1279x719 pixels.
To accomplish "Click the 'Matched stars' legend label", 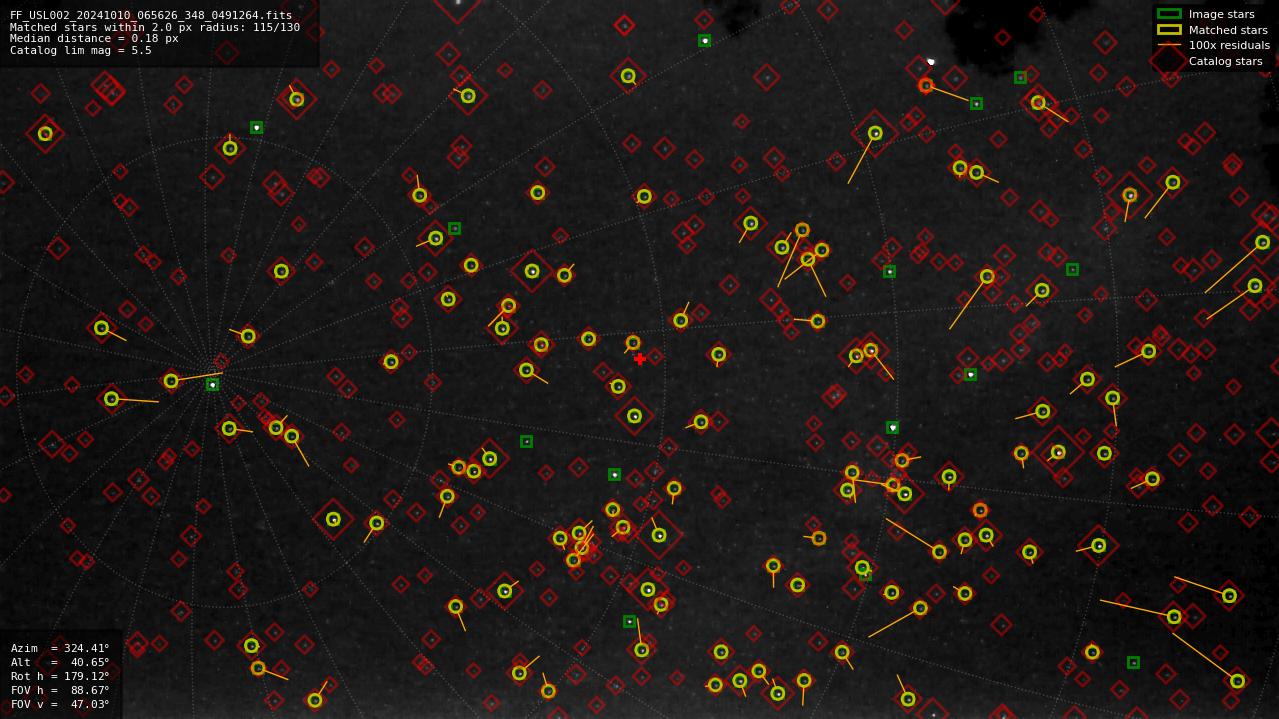I will [1228, 30].
